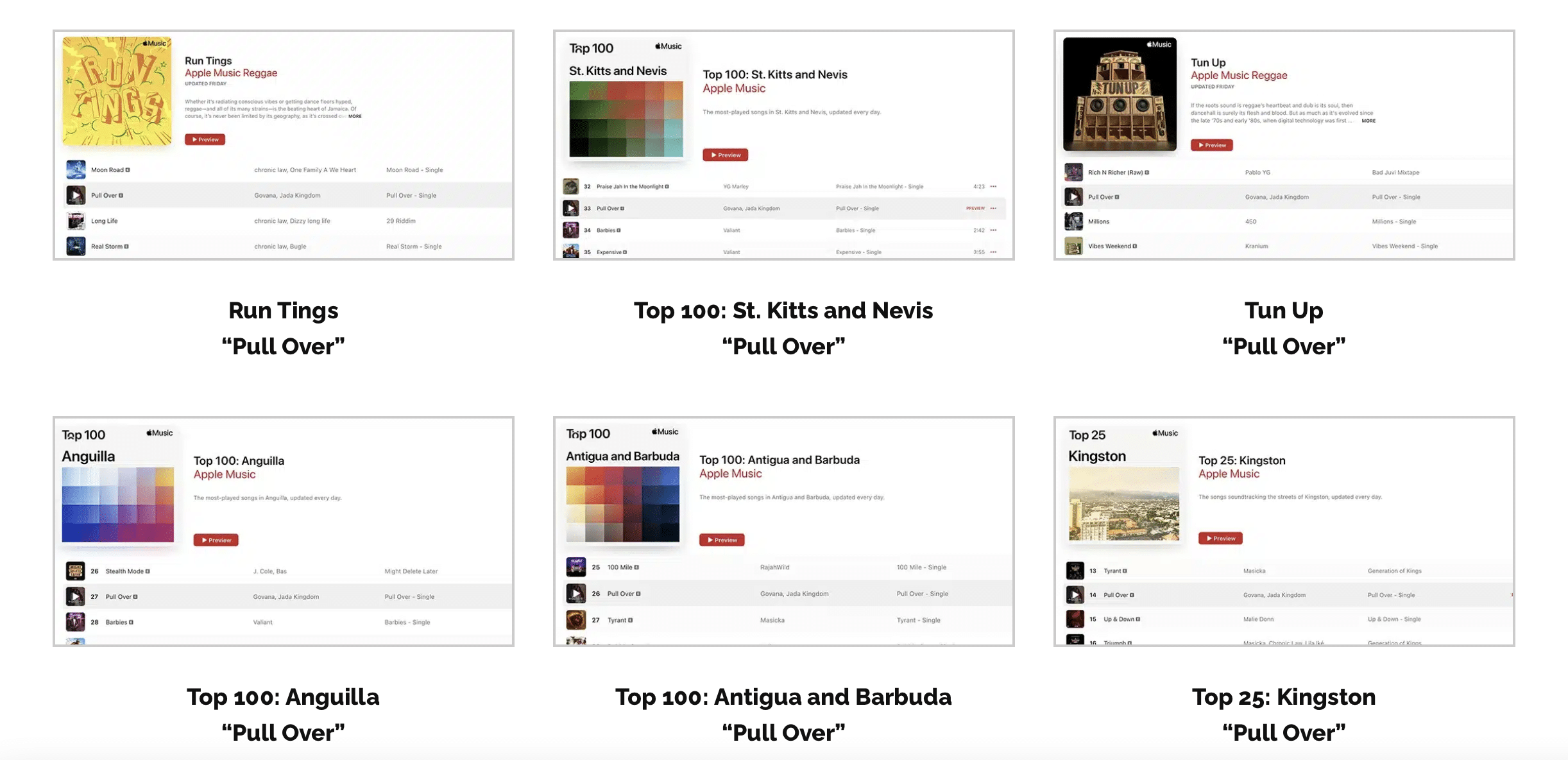Viewport: 1568px width, 760px height.
Task: Click the Preview button on St. Kitts playlist
Action: 726,155
